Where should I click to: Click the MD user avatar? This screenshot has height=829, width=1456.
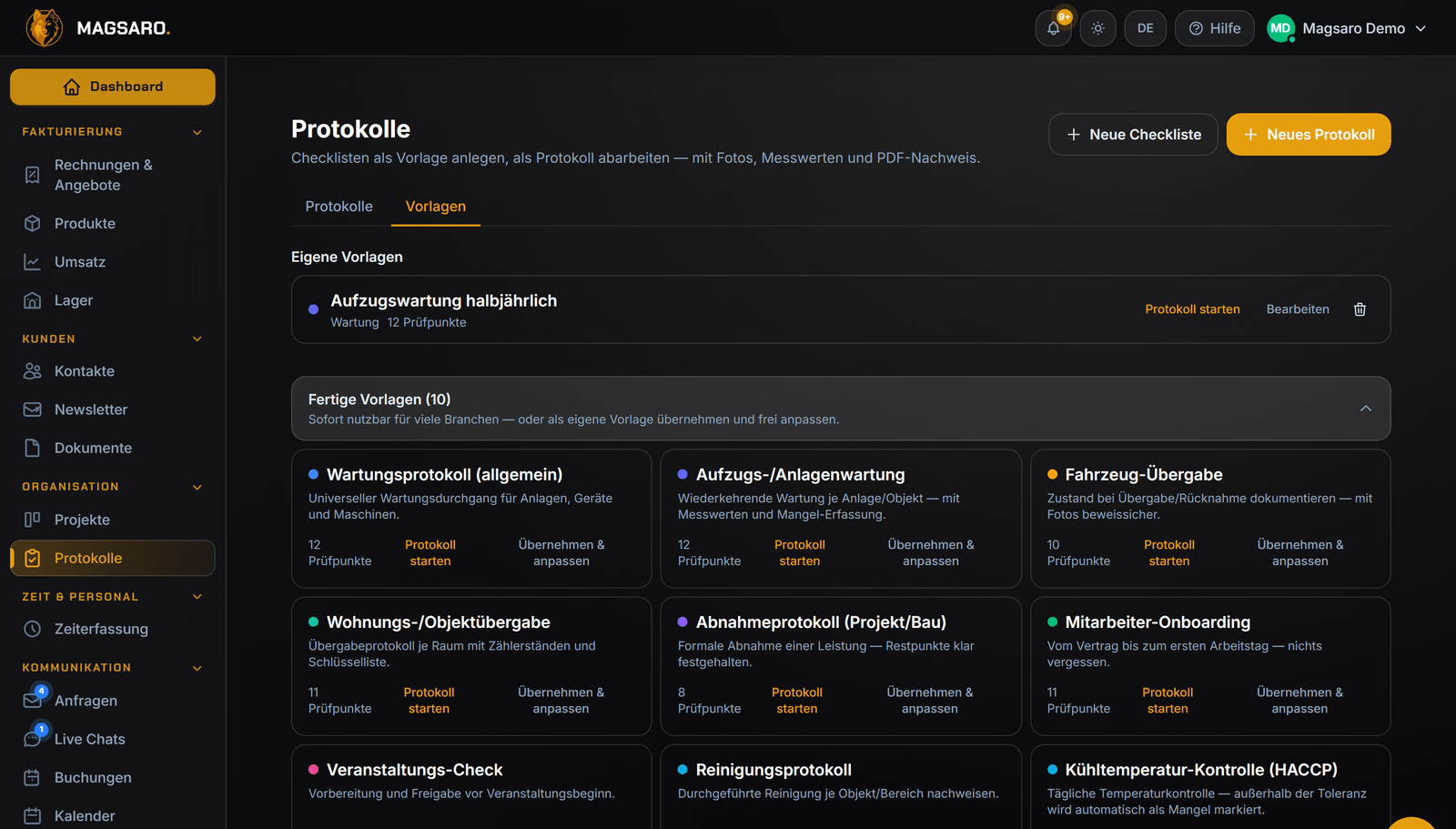coord(1280,28)
